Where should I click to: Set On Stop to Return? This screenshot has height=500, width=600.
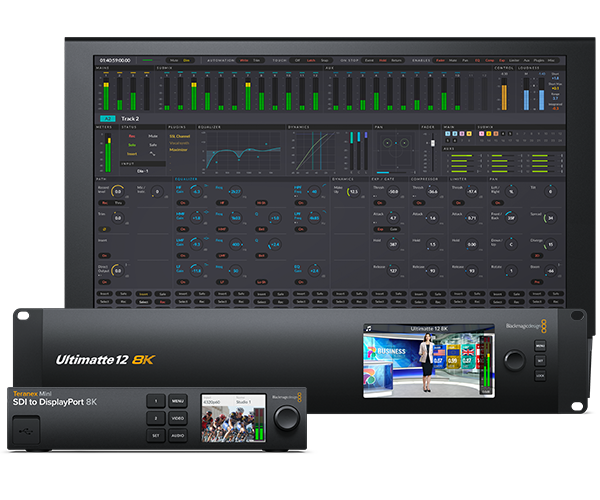coord(396,60)
